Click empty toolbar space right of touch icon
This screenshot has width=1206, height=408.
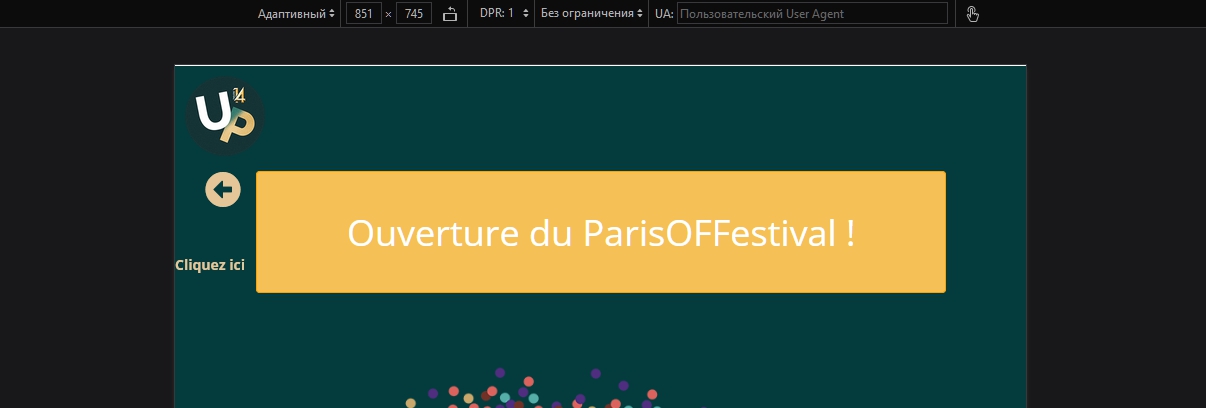click(1090, 14)
